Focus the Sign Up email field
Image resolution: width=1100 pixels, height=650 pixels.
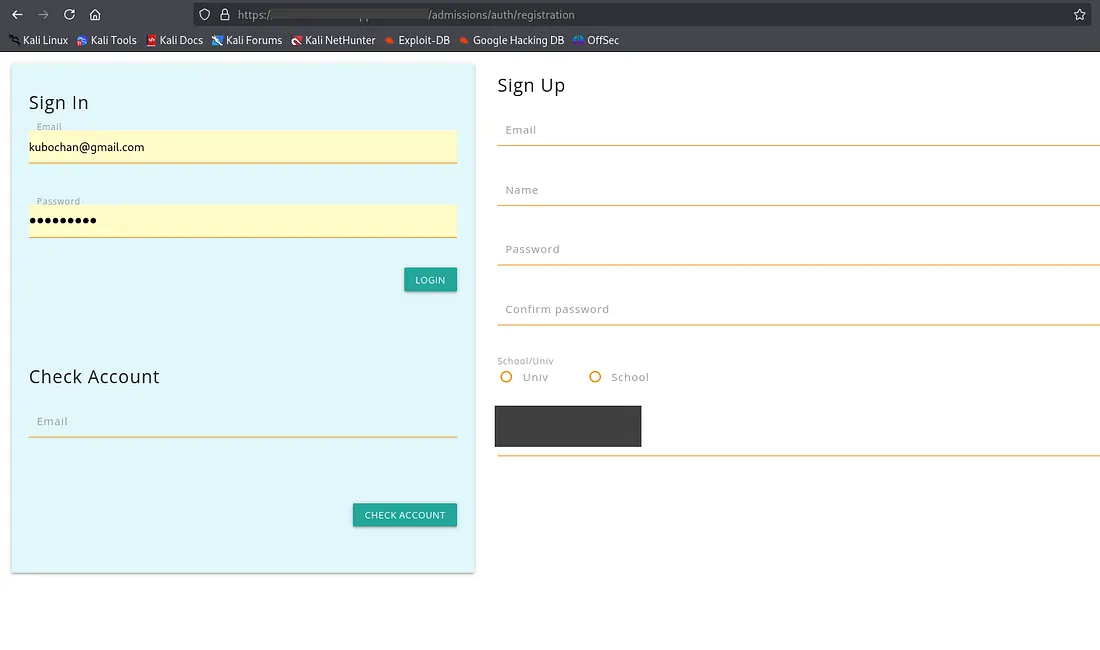tap(798, 130)
